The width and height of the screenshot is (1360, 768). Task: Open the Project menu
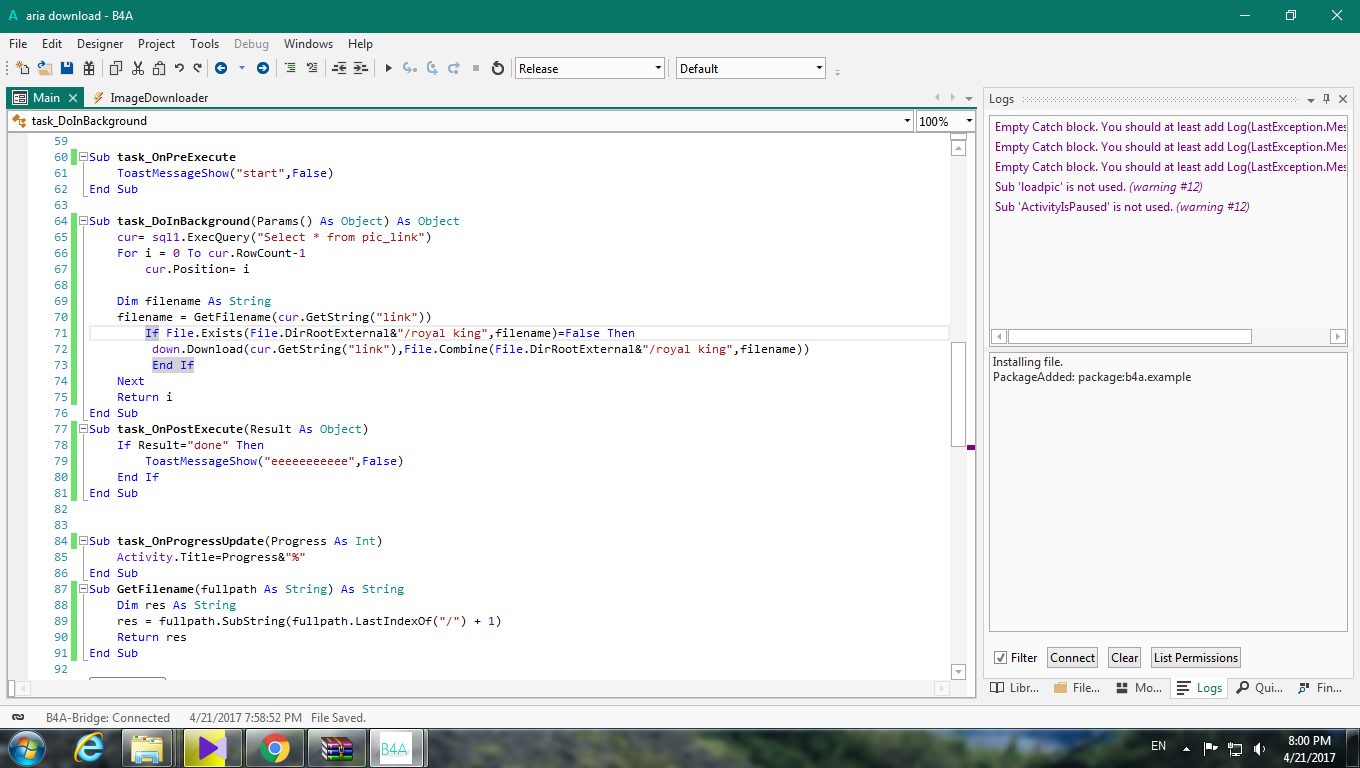pos(156,44)
